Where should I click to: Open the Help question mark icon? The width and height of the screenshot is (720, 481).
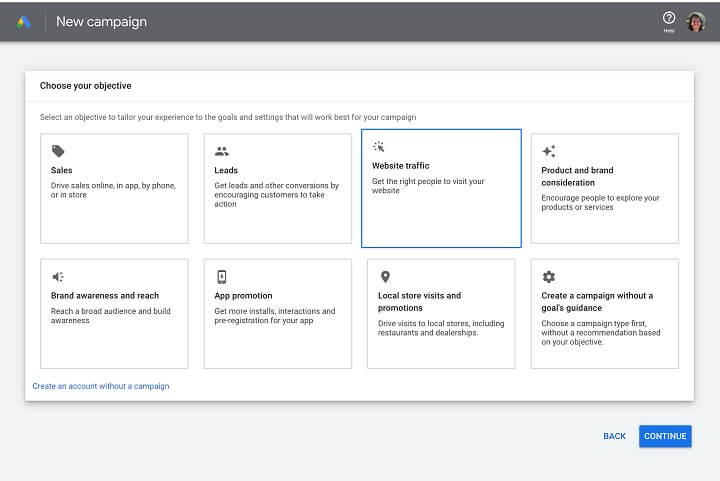pos(669,18)
